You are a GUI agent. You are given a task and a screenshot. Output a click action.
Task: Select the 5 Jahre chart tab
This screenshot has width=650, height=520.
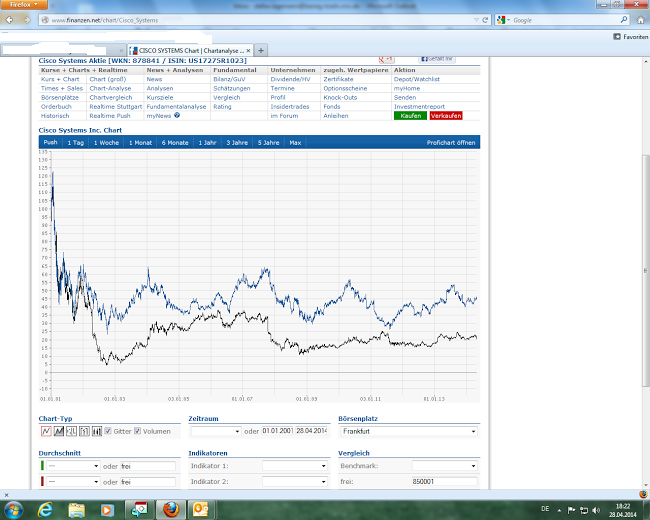268,143
